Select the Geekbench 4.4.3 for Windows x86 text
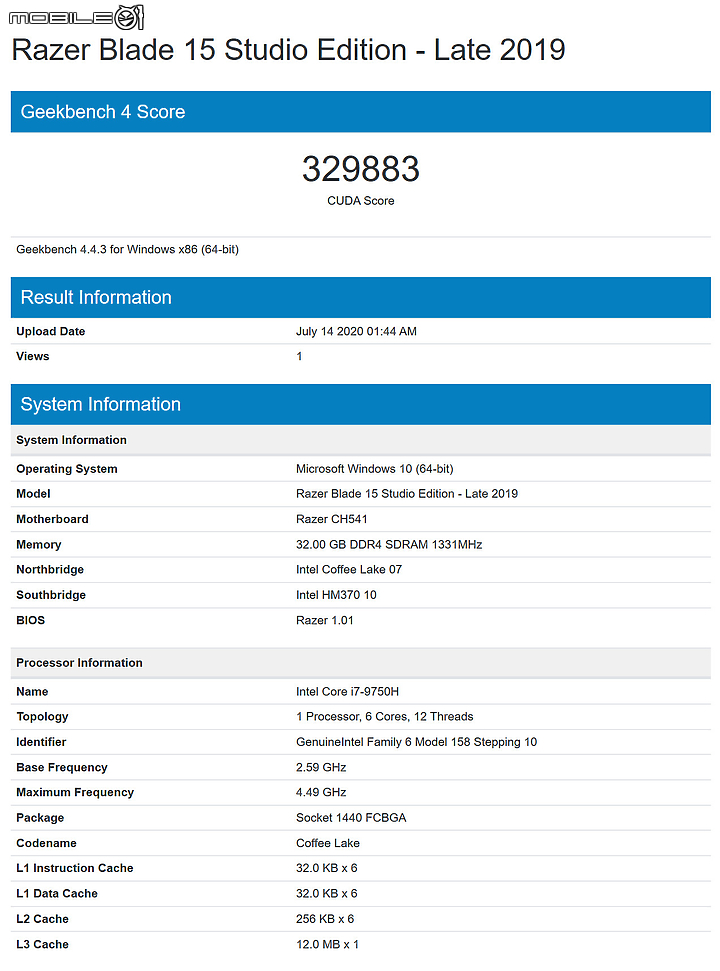Viewport: 720px width, 971px height. tap(127, 250)
